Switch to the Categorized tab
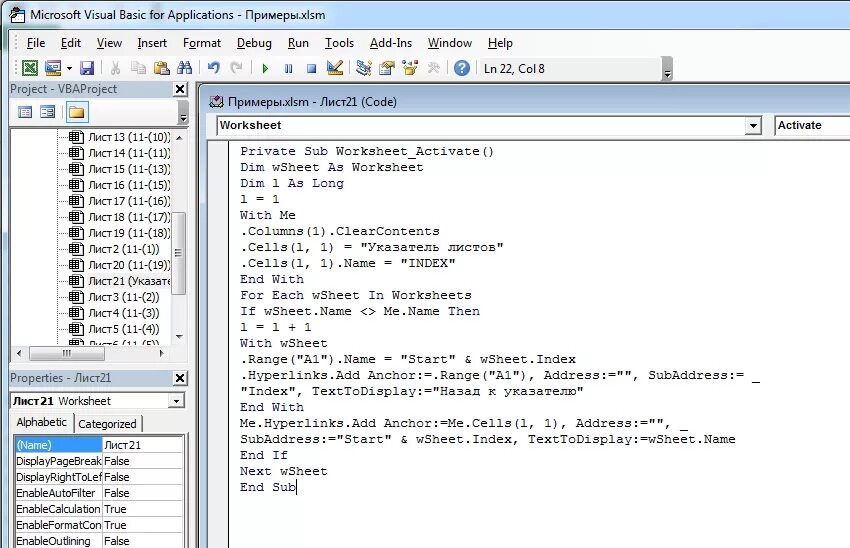Image resolution: width=850 pixels, height=548 pixels. tap(107, 424)
